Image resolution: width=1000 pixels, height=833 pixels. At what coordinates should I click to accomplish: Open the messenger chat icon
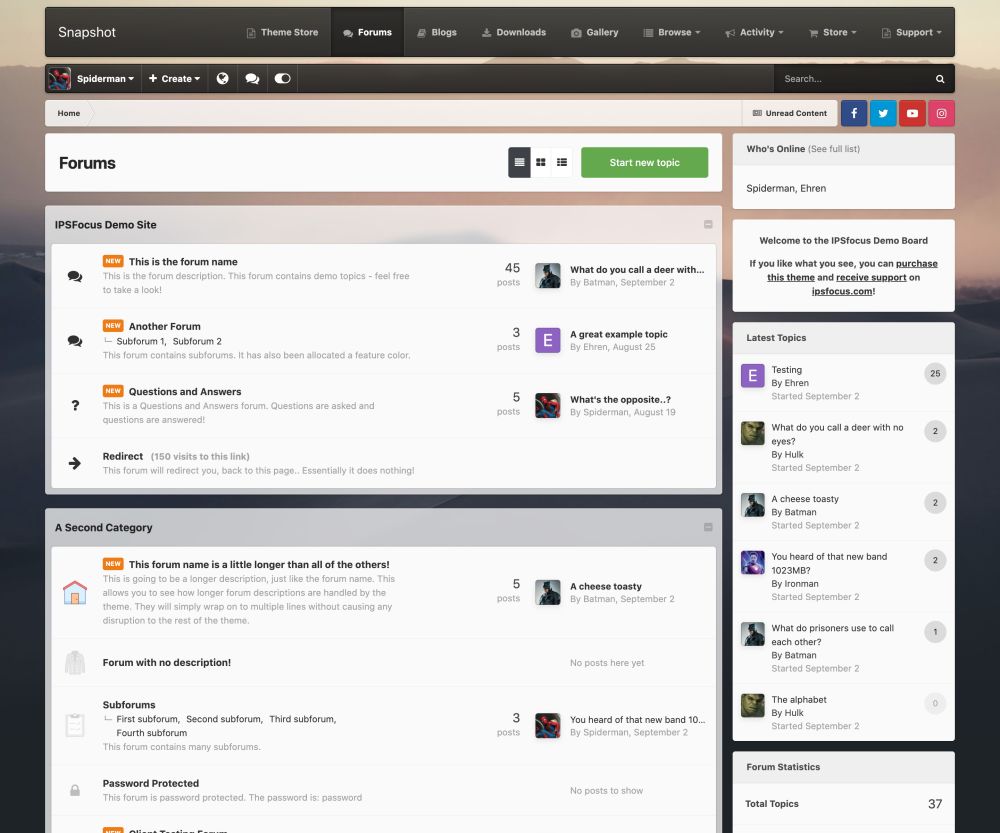click(x=252, y=78)
